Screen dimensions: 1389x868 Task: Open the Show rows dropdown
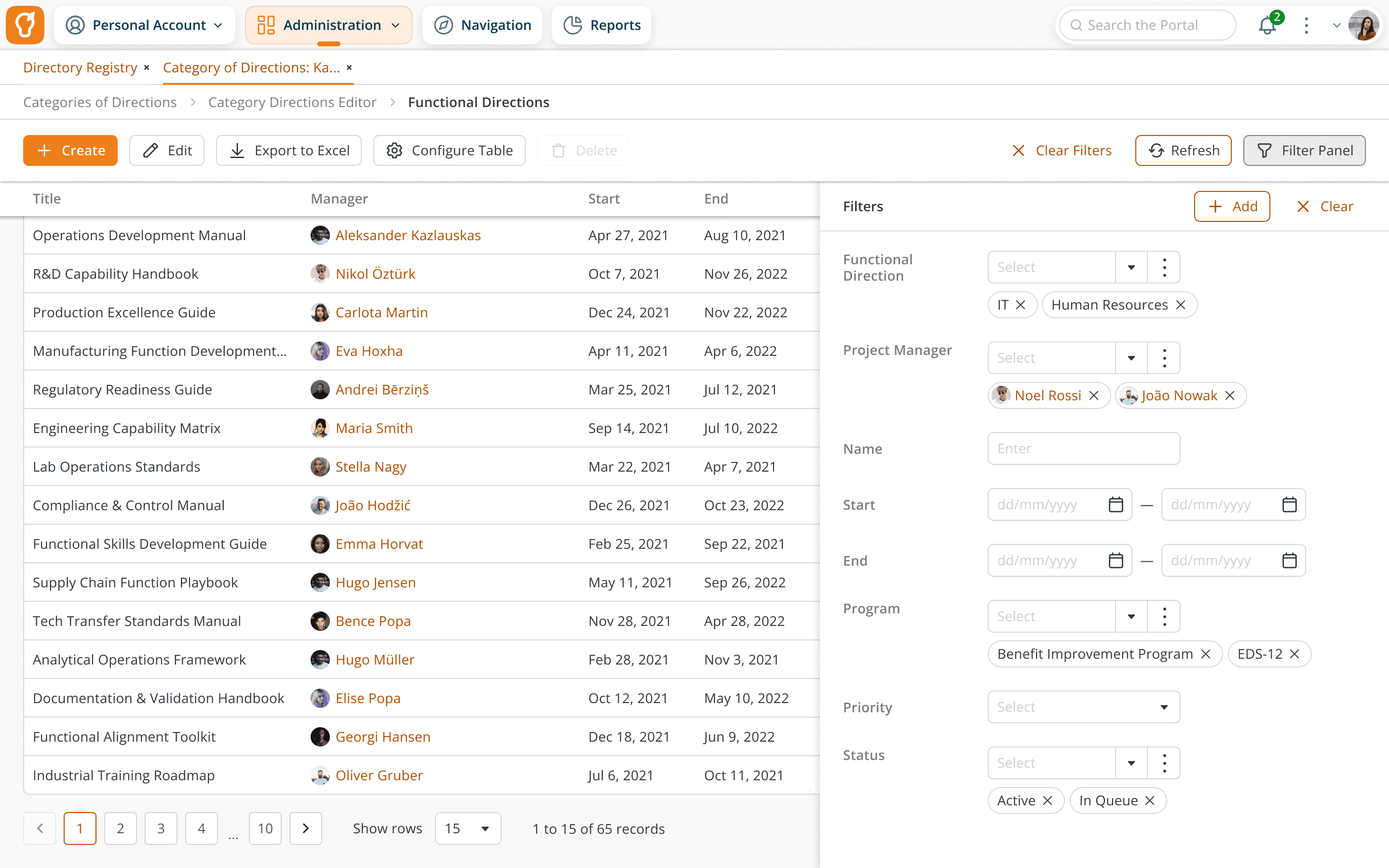468,828
